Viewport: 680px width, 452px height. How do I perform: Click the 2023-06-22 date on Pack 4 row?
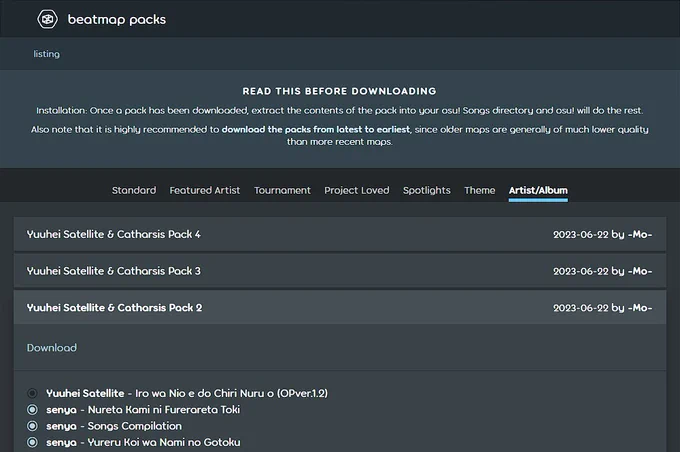[581, 235]
